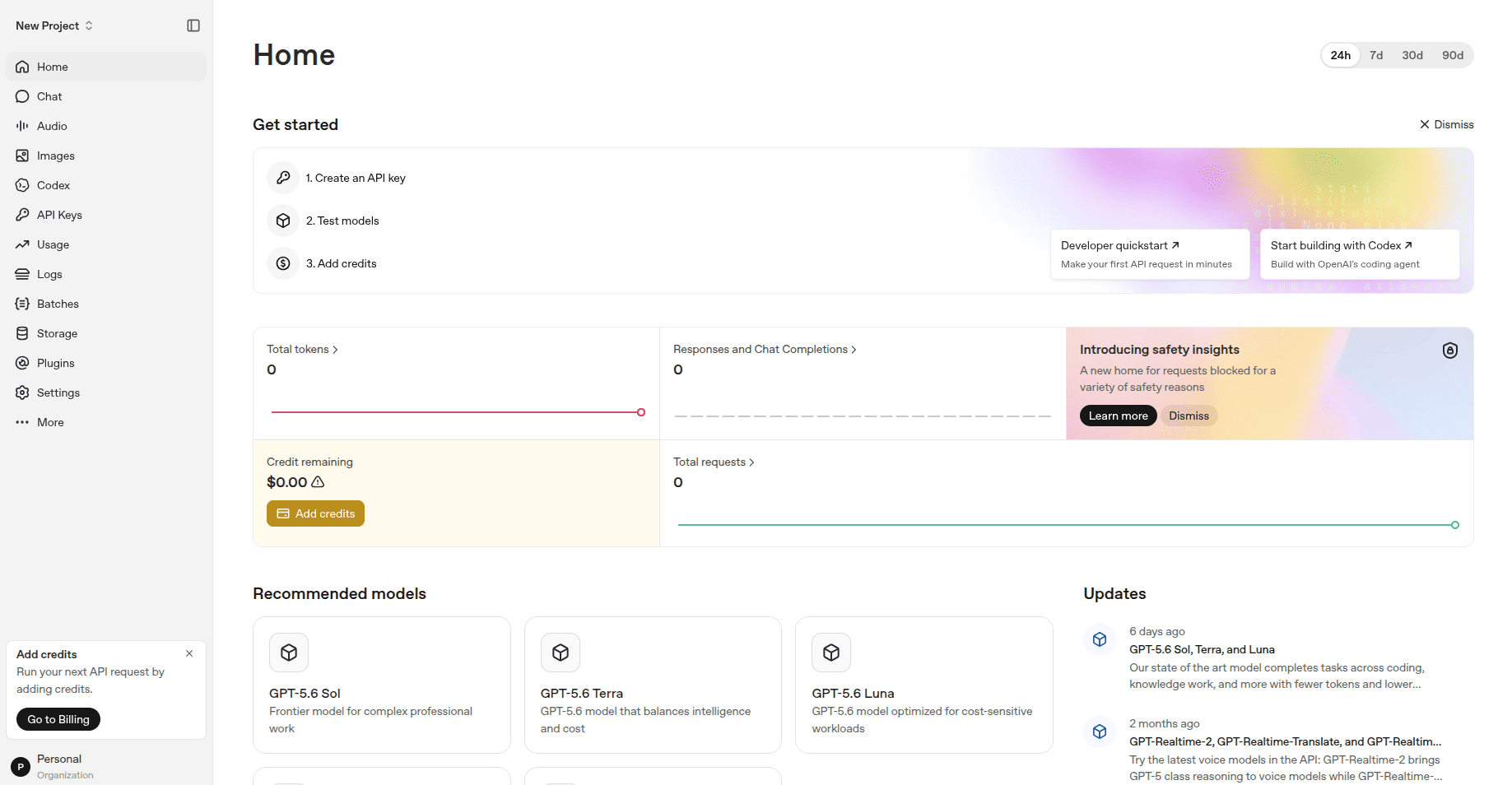Click the cube icon beside the 6 days ago update

click(1100, 639)
